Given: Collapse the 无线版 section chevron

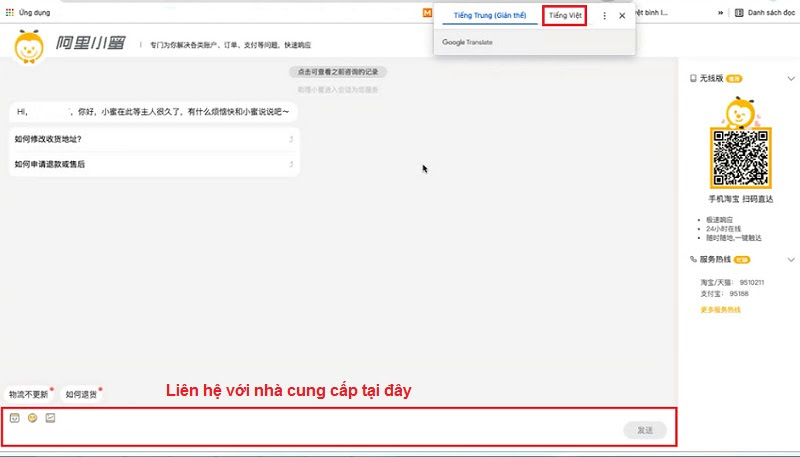Looking at the screenshot, I should click(790, 78).
